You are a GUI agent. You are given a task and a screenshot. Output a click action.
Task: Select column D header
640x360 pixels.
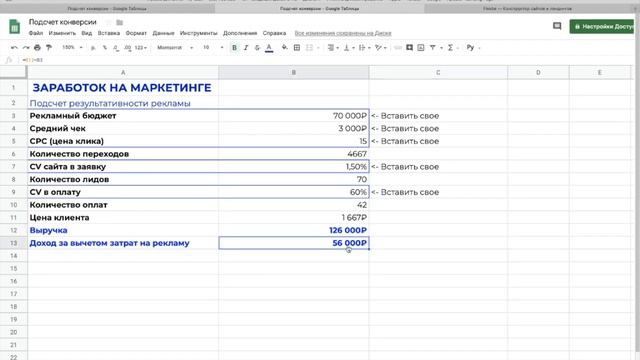[538, 72]
